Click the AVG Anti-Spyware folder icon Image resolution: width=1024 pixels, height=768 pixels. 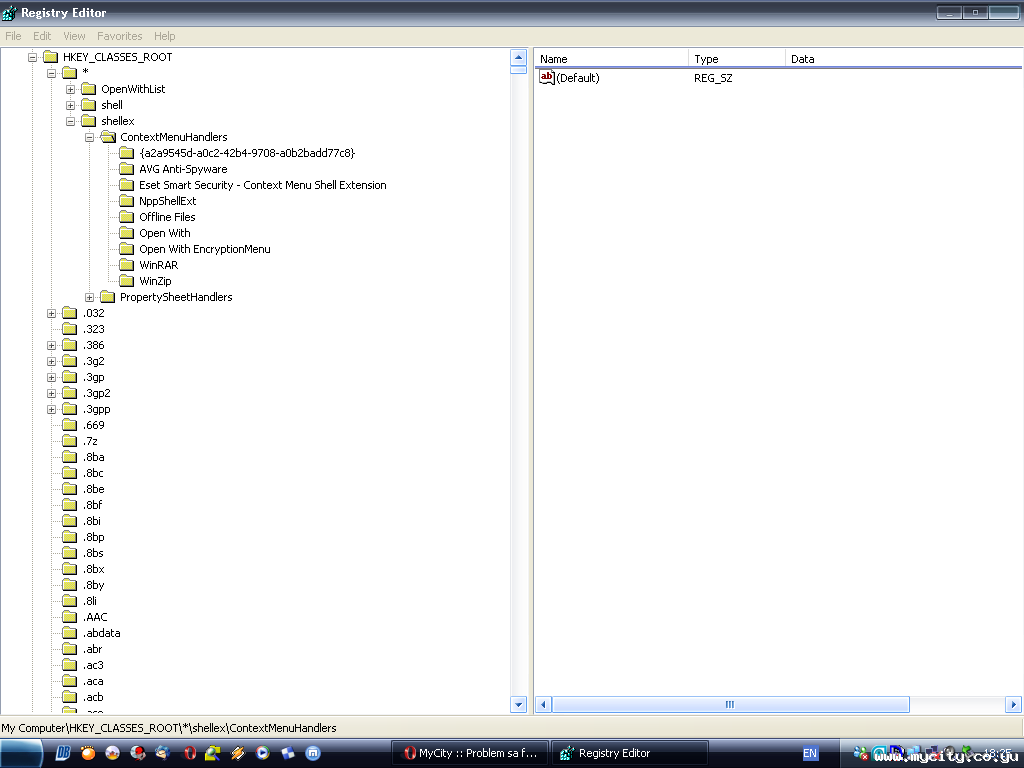click(127, 168)
